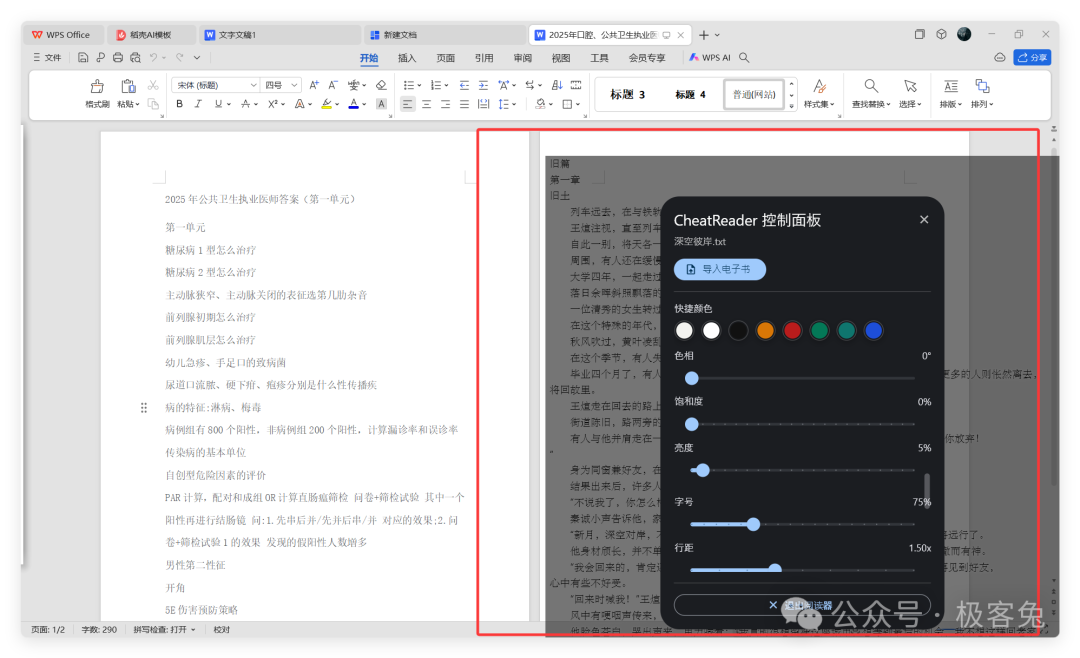Redo the last action
Image resolution: width=1080 pixels, height=658 pixels.
[x=180, y=58]
